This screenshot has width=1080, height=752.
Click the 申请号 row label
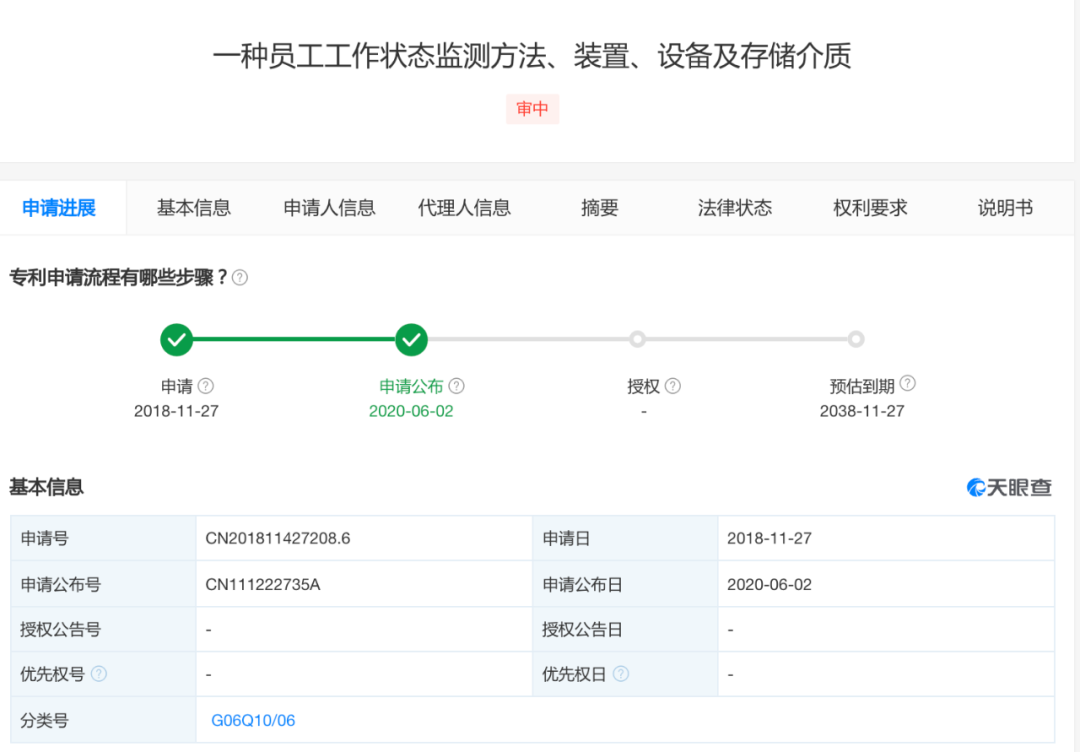pos(45,539)
